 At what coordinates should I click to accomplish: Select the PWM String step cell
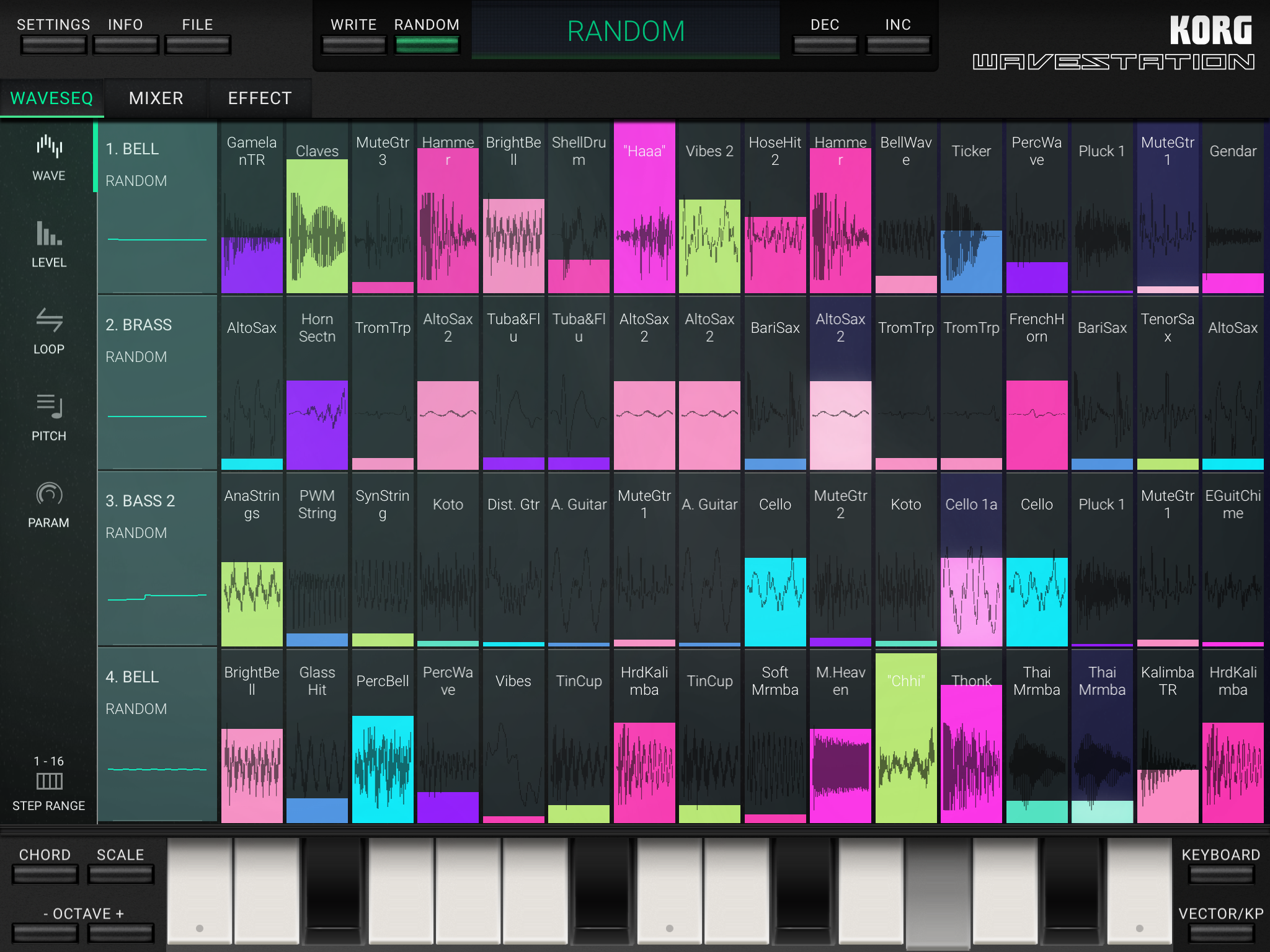[x=317, y=559]
